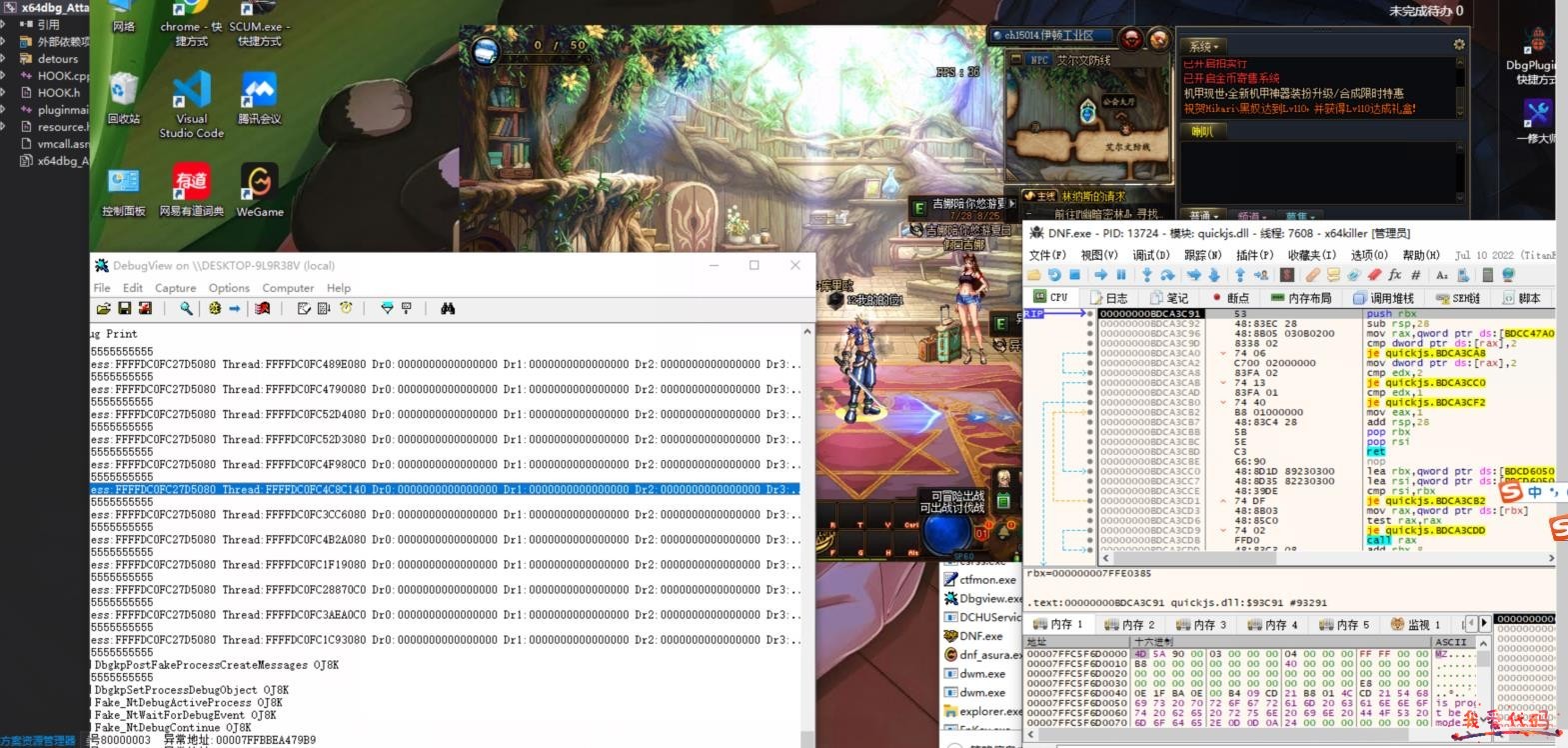Stop debugging square icon in x64dbg

[1074, 275]
